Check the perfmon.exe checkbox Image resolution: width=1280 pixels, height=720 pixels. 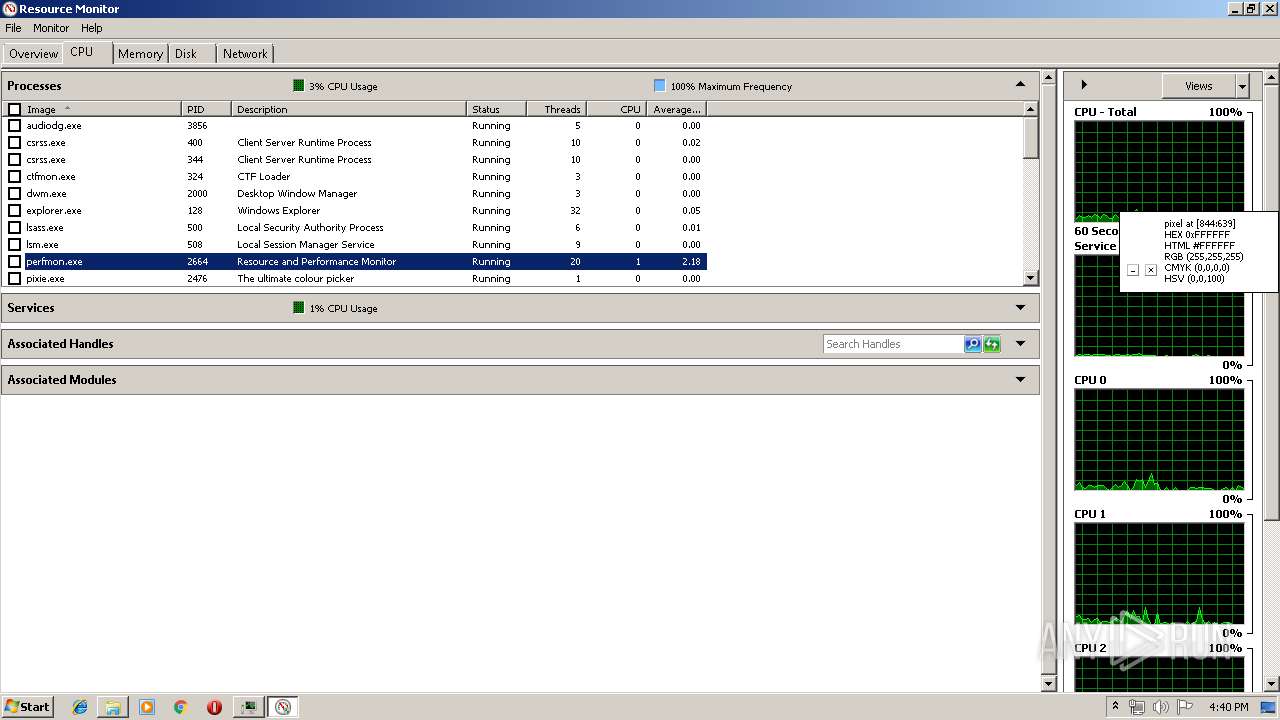(x=14, y=262)
